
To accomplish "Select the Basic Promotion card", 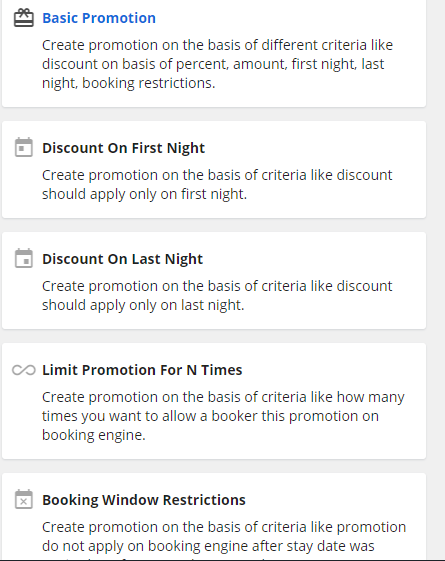I will (x=214, y=53).
